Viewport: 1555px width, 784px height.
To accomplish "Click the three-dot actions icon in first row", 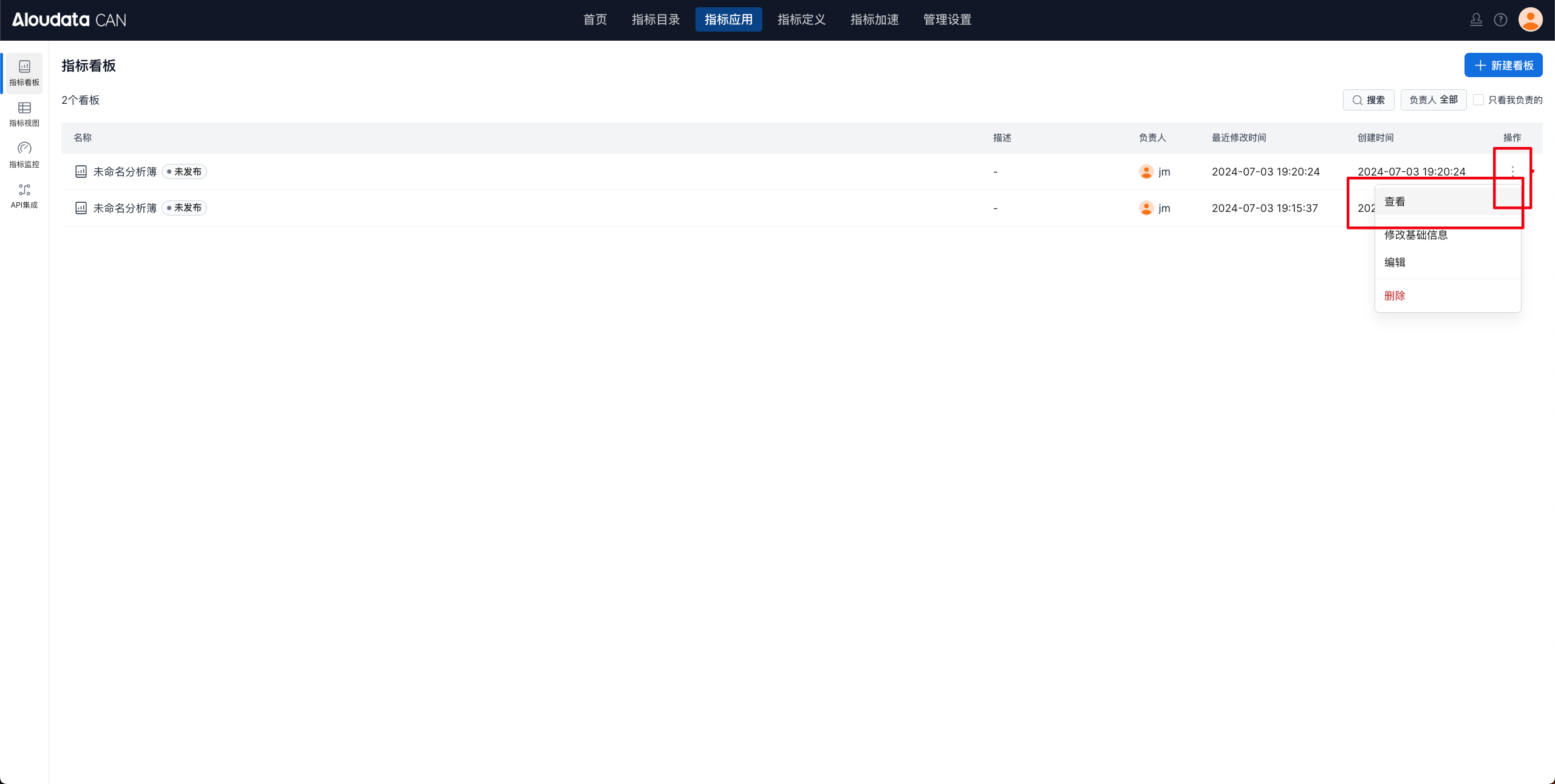I will (1512, 171).
